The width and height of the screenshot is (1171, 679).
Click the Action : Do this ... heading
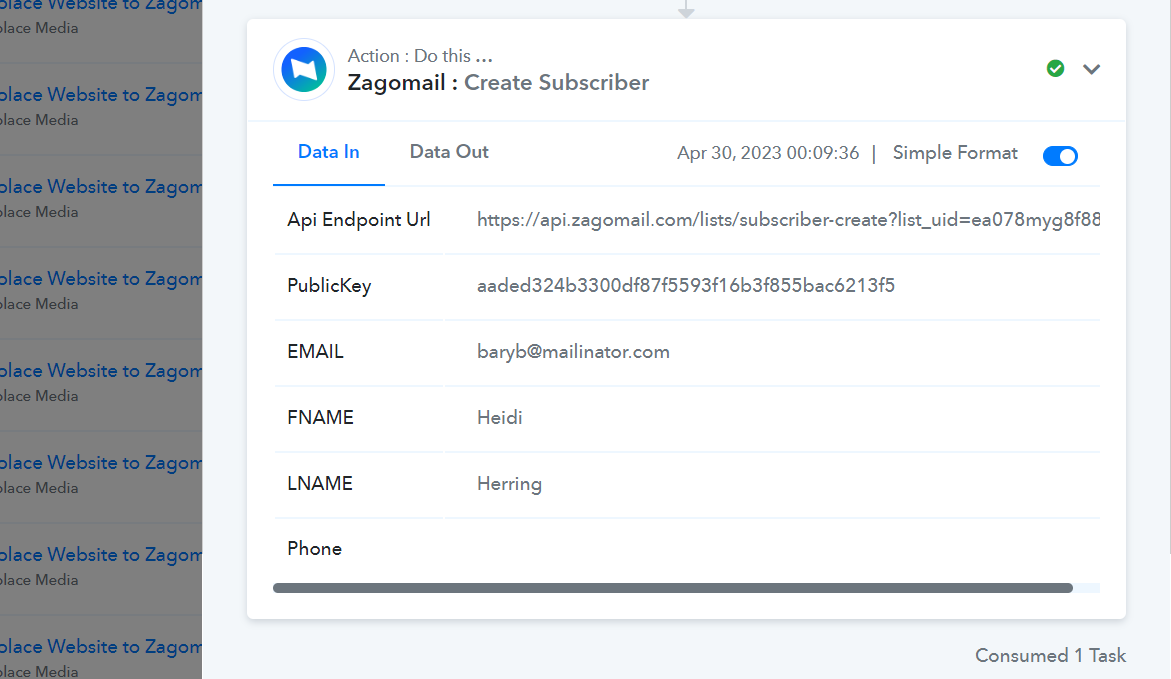point(420,56)
